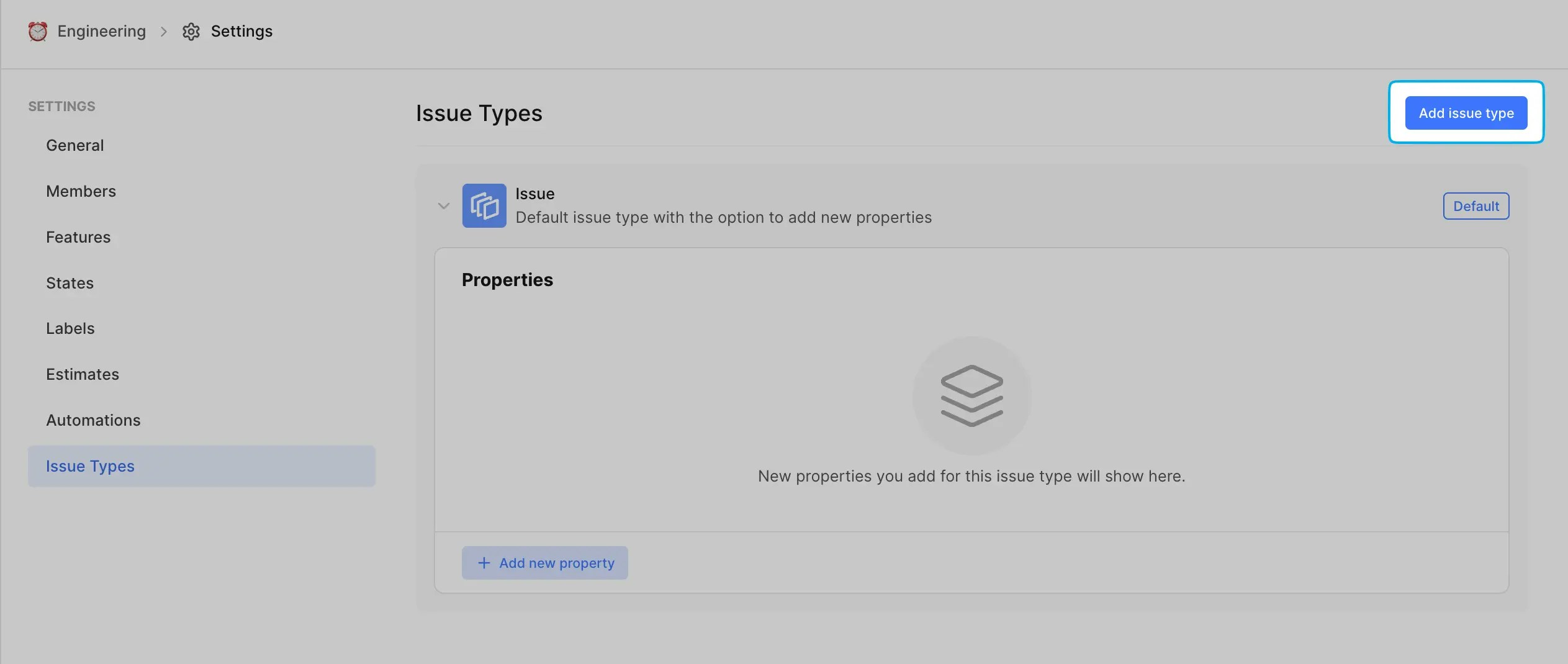Click the layered stack placeholder icon in Properties

point(971,395)
